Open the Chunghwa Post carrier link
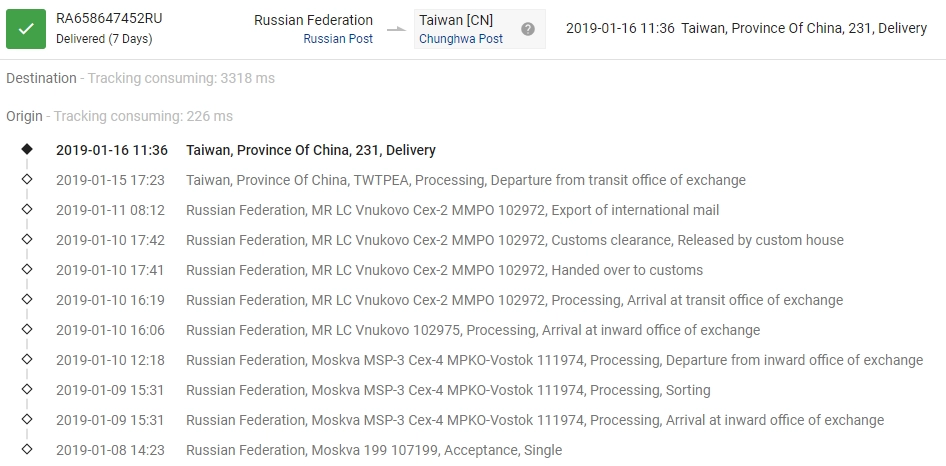Image resolution: width=946 pixels, height=466 pixels. click(461, 39)
